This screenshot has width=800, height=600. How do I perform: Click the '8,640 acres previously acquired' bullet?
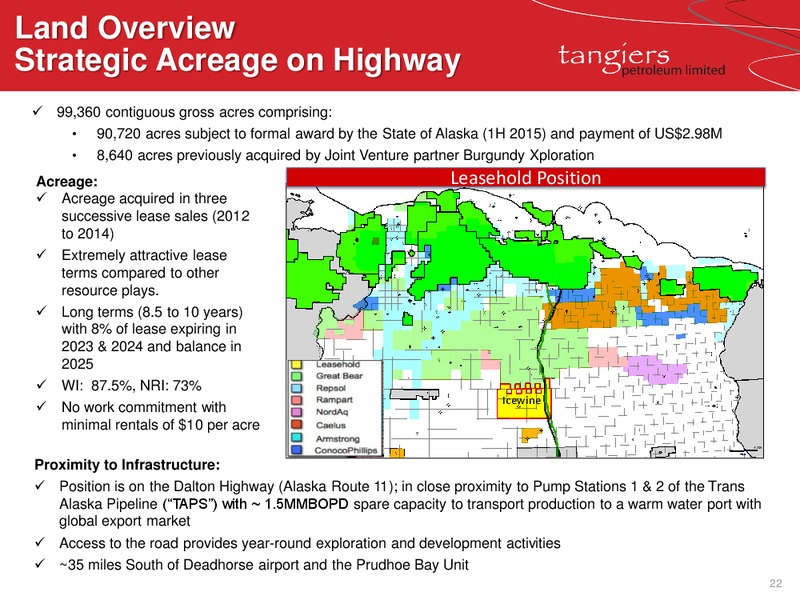345,155
